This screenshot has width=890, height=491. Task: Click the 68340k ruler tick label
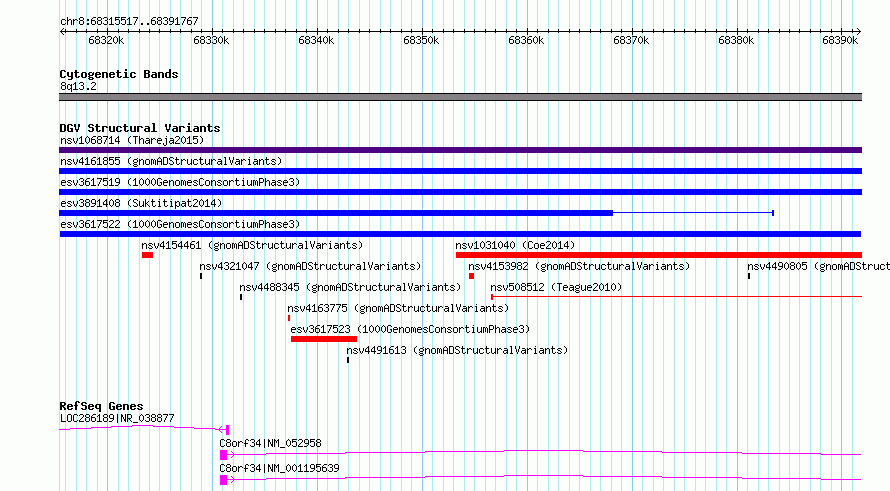tap(316, 40)
